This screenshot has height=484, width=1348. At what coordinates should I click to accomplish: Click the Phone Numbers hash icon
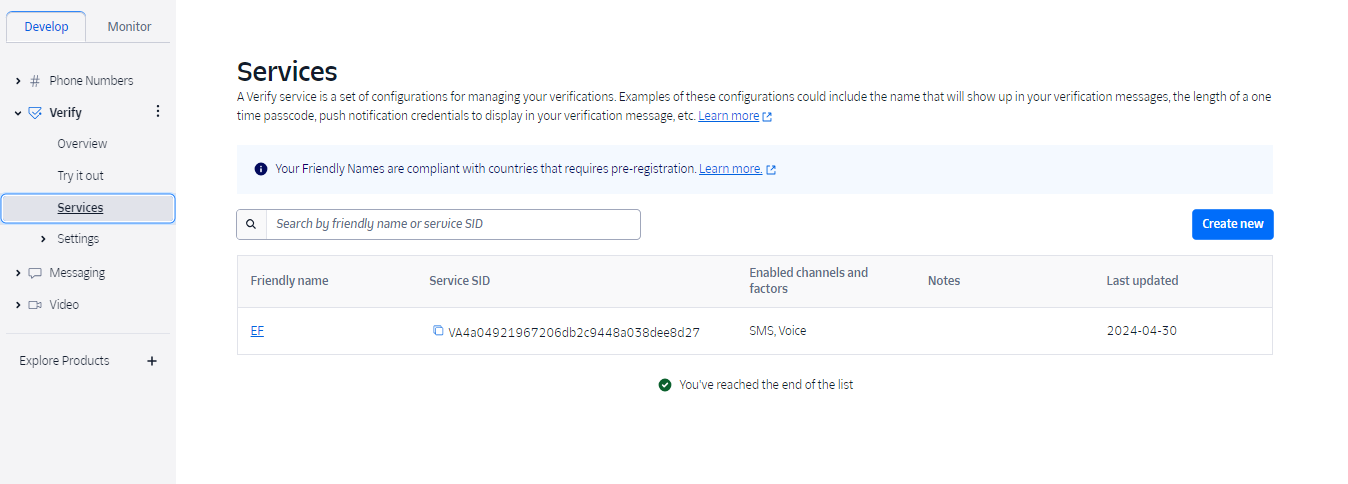[35, 81]
